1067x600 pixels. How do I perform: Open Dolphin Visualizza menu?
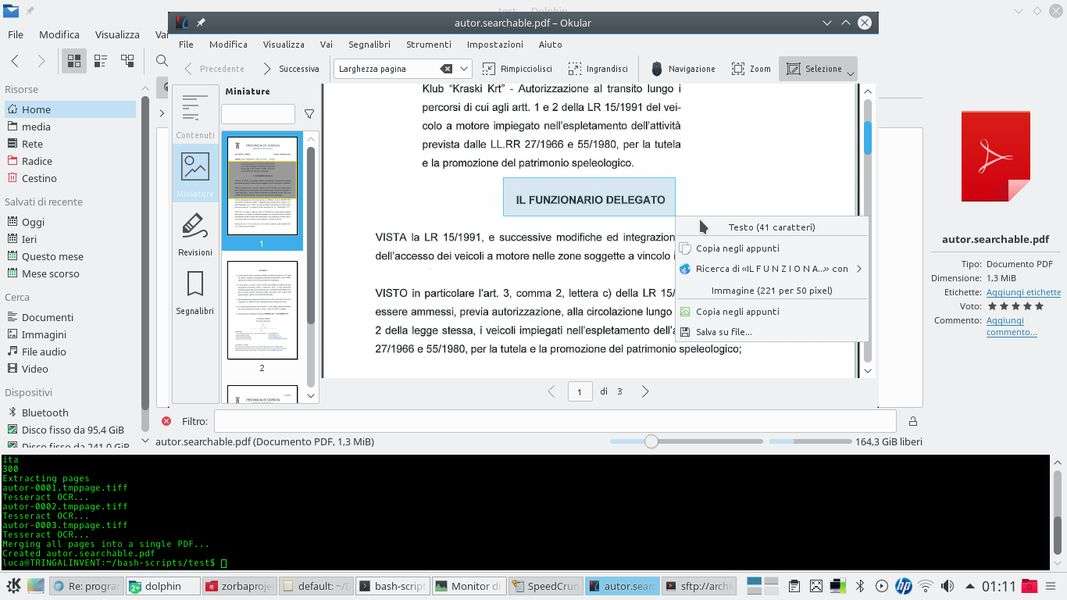[x=117, y=34]
